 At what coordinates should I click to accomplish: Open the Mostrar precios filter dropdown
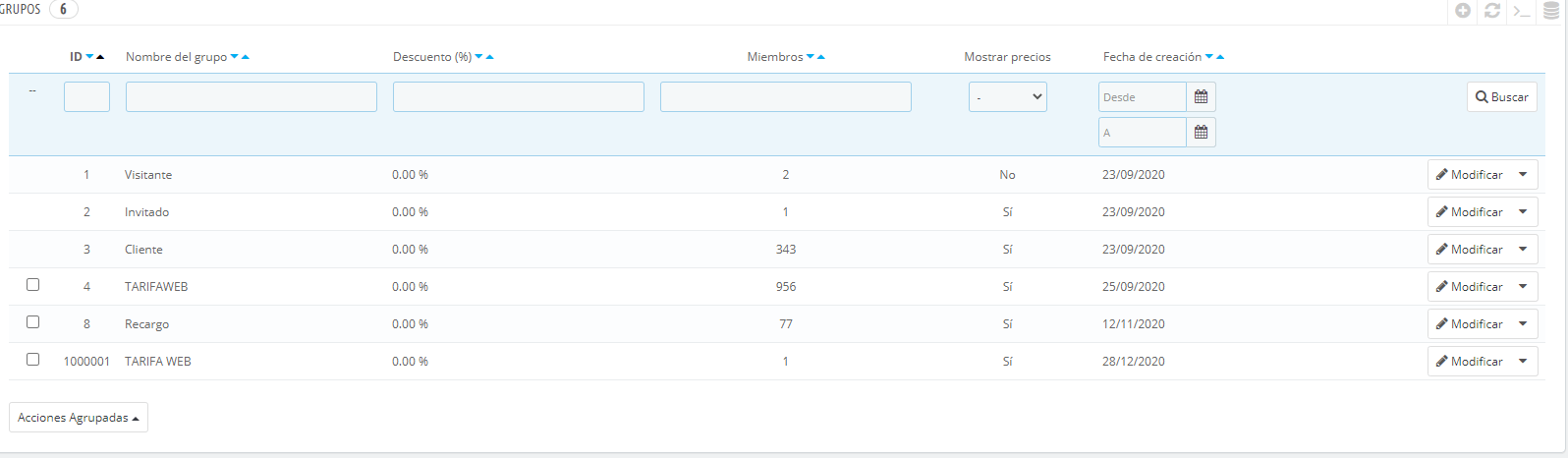(1008, 96)
